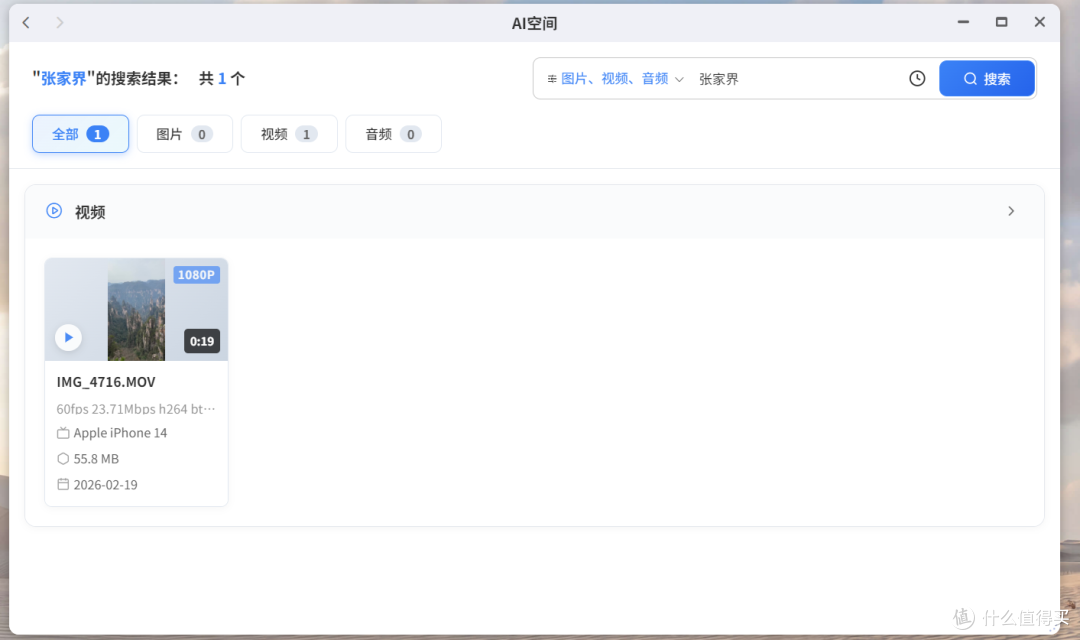Viewport: 1080px width, 640px height.
Task: Click the 视频 section play-circle icon
Action: [x=54, y=211]
